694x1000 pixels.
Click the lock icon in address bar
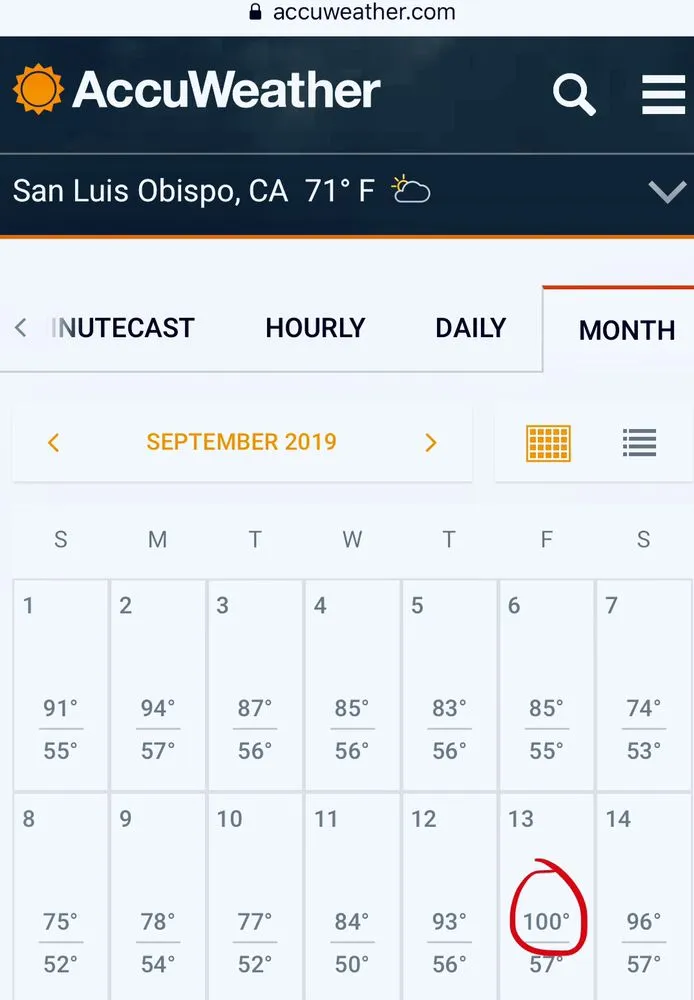pyautogui.click(x=255, y=13)
